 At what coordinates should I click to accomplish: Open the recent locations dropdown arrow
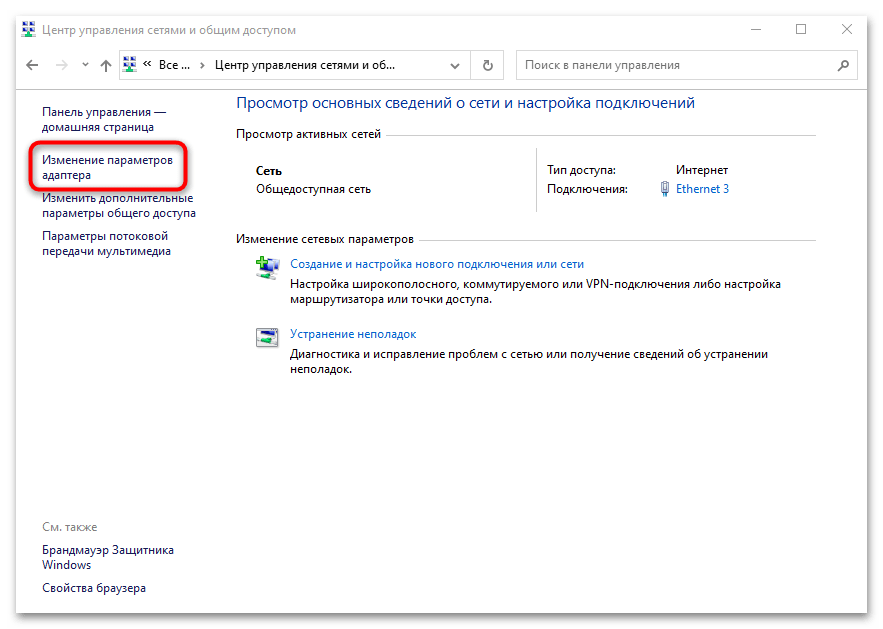click(83, 65)
